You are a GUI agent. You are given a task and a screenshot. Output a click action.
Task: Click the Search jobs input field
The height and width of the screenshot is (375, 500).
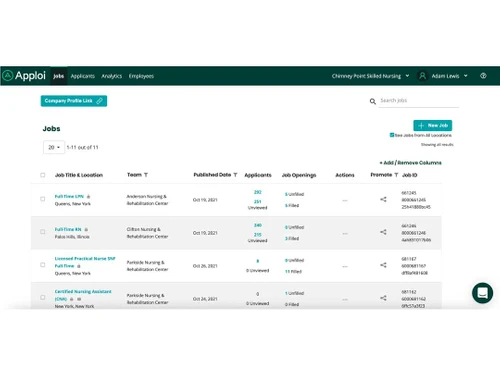tap(419, 101)
